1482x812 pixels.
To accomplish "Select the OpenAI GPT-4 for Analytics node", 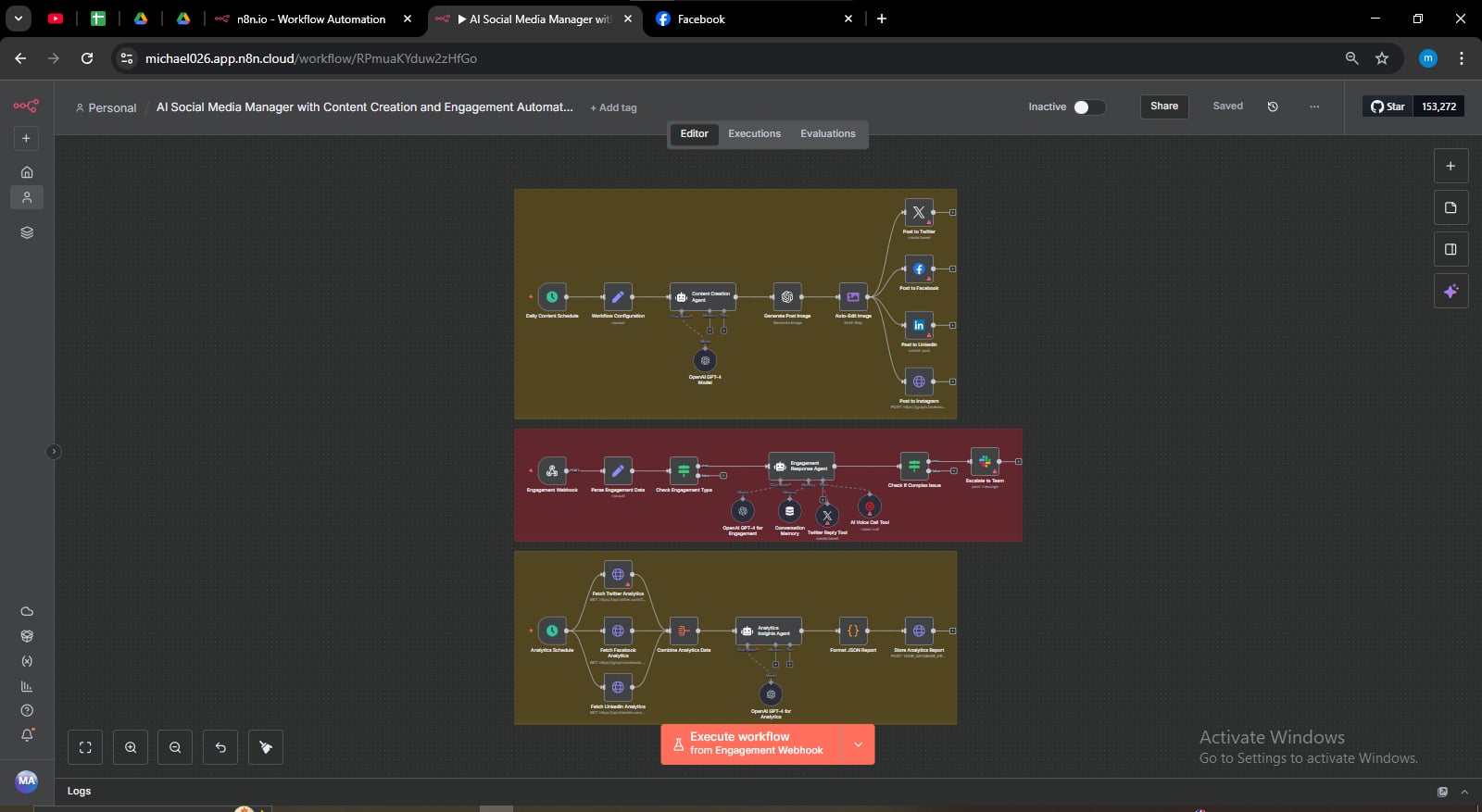I will coord(771,694).
